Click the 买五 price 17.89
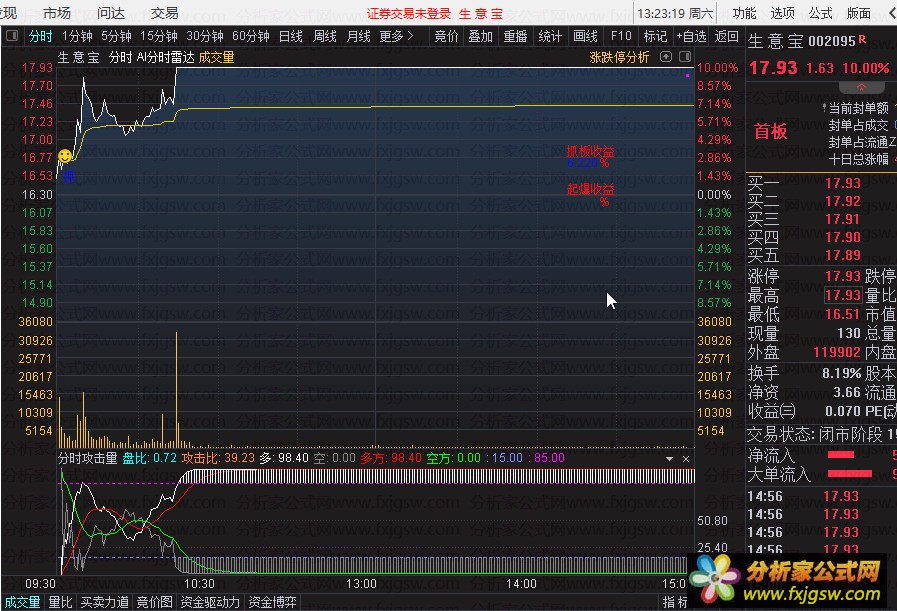 coord(843,255)
